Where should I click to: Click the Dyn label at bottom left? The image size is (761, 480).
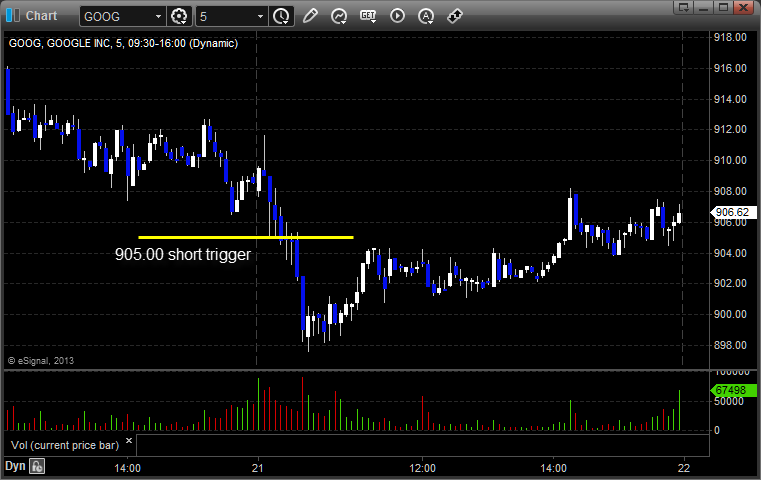[x=15, y=466]
